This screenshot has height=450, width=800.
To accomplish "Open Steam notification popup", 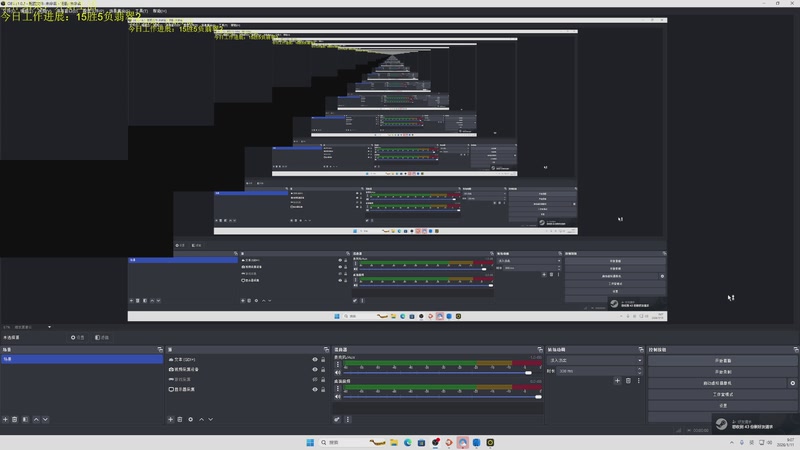I will pos(754,423).
